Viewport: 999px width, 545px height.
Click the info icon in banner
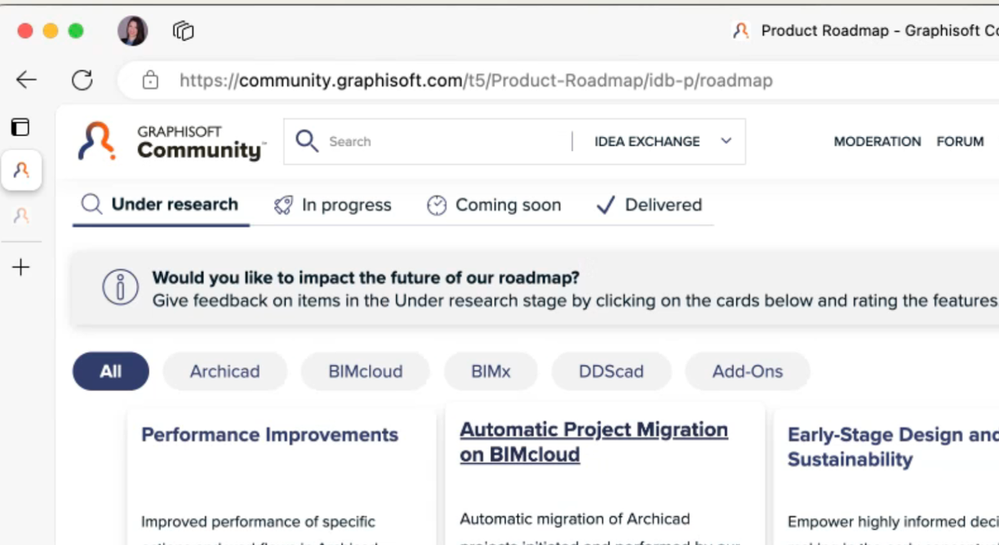click(120, 287)
